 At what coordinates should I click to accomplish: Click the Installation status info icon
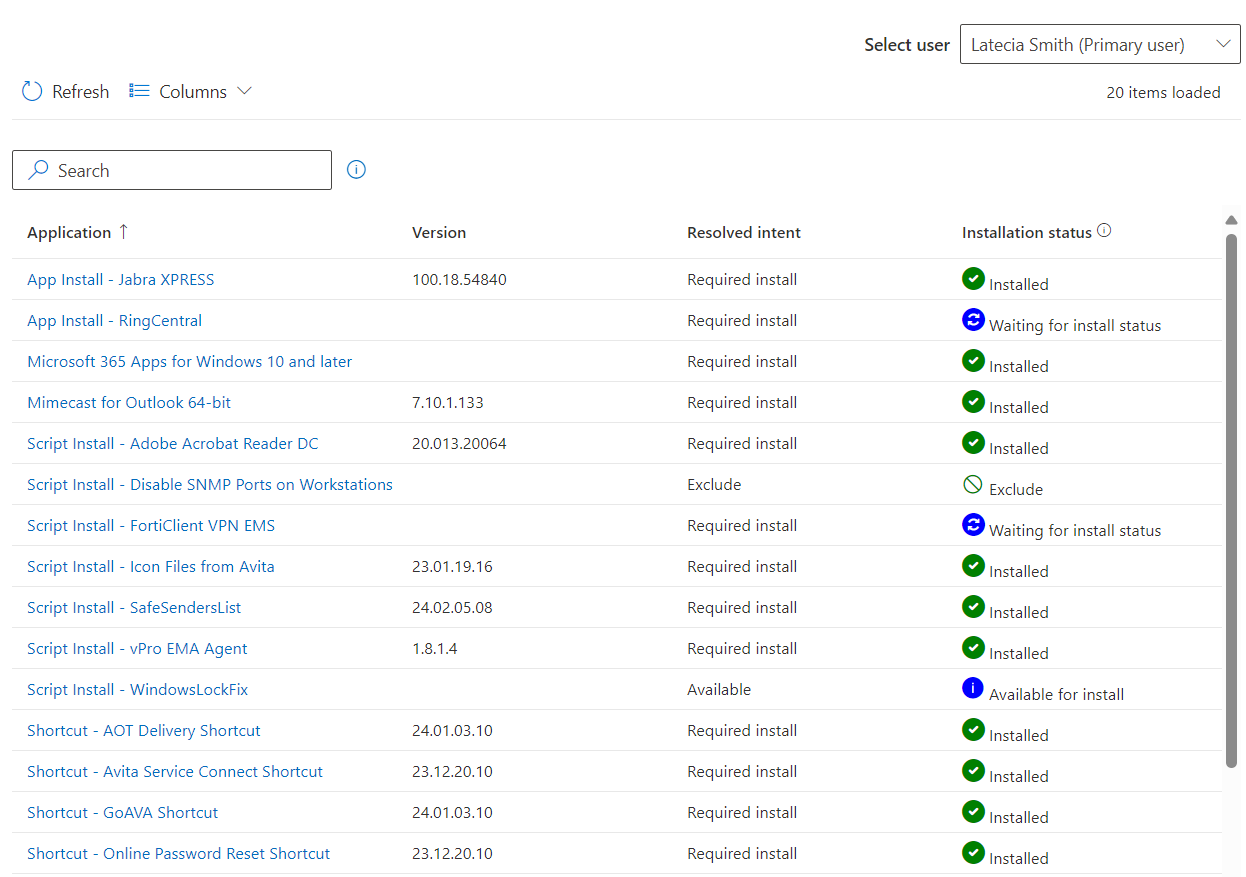tap(1104, 231)
